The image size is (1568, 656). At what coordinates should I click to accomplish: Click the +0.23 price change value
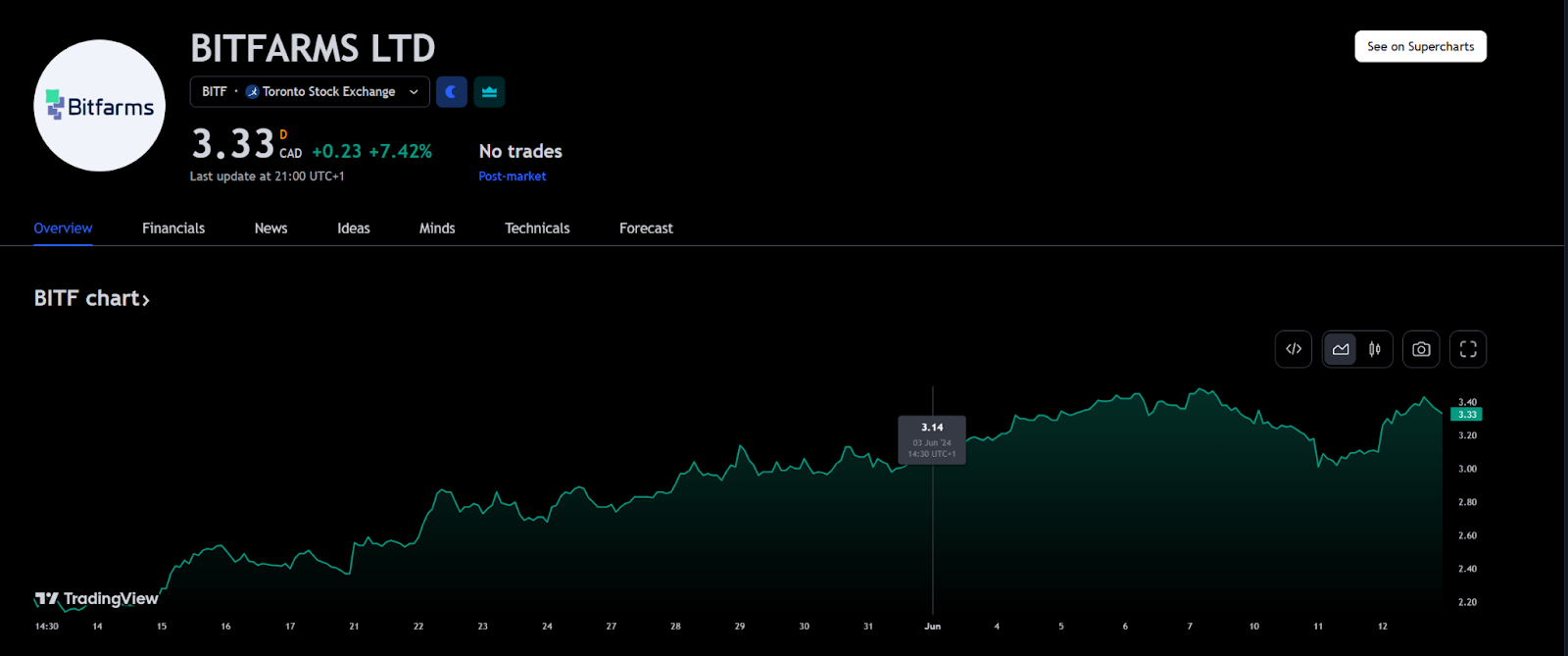336,151
